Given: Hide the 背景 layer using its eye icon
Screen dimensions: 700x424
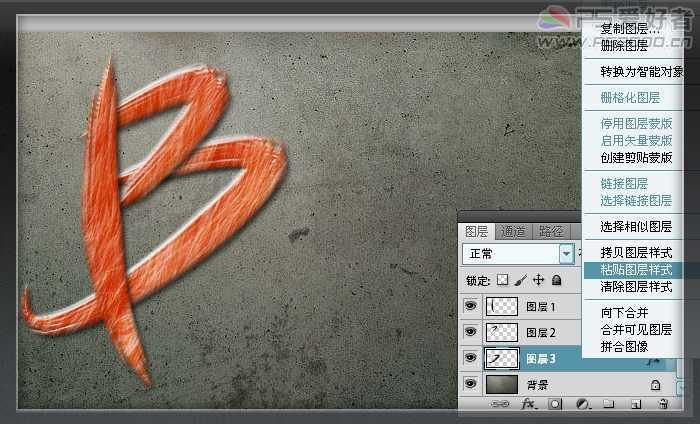Looking at the screenshot, I should pos(470,383).
